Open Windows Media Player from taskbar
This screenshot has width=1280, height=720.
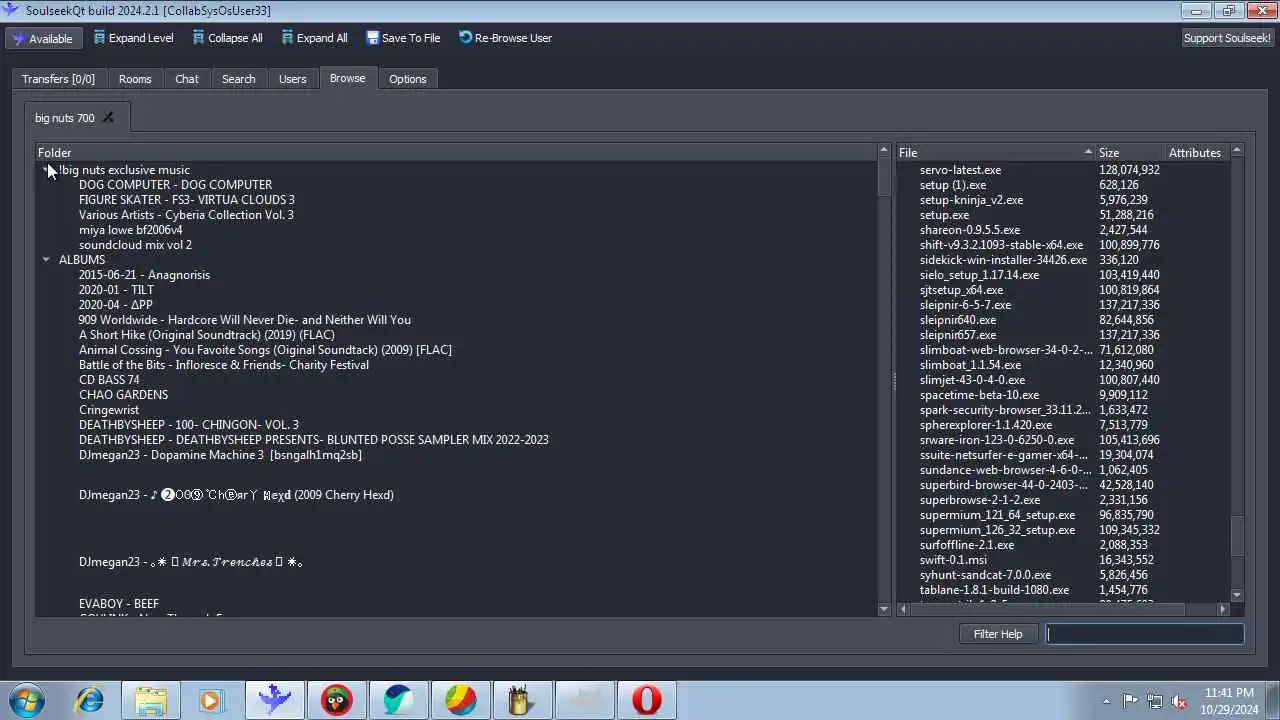point(212,700)
